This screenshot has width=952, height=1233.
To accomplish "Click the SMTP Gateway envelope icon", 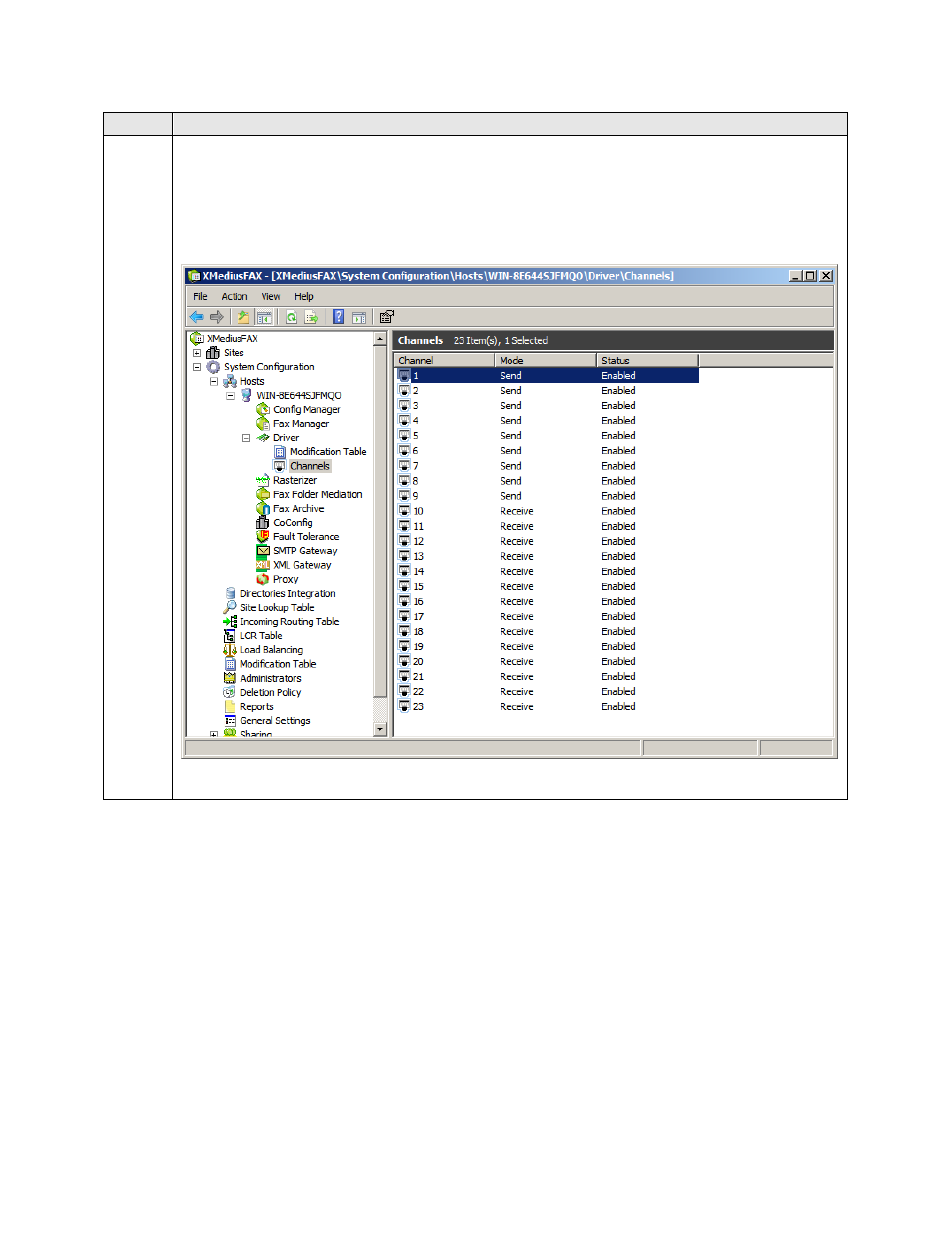I will click(263, 551).
